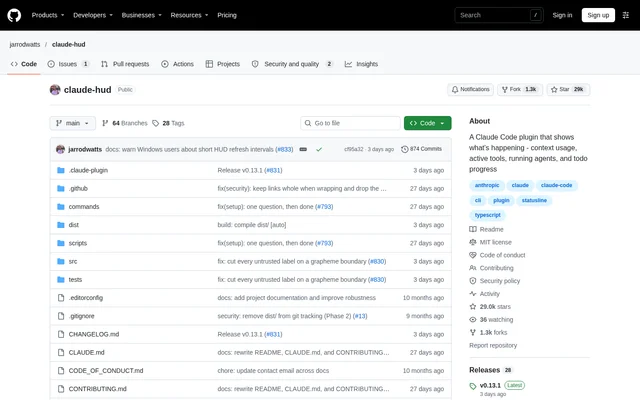Focus the top Search field
640x400 pixels.
(499, 15)
